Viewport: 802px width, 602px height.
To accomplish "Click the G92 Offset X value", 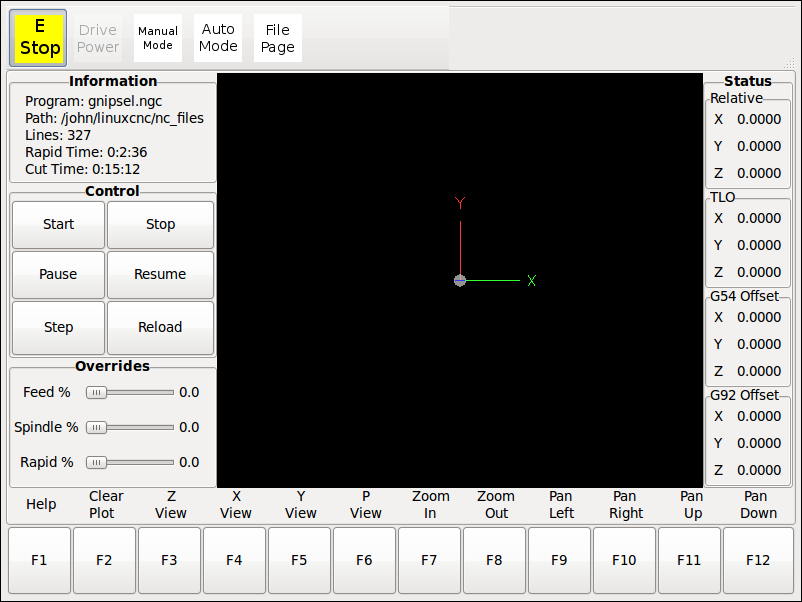I will click(x=759, y=416).
